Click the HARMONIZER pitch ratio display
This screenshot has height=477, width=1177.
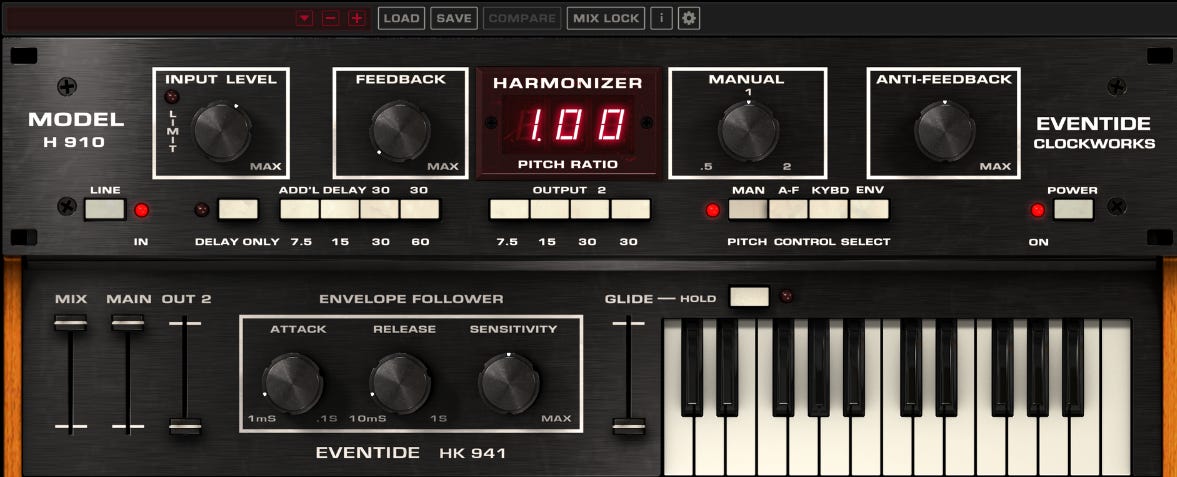point(568,124)
